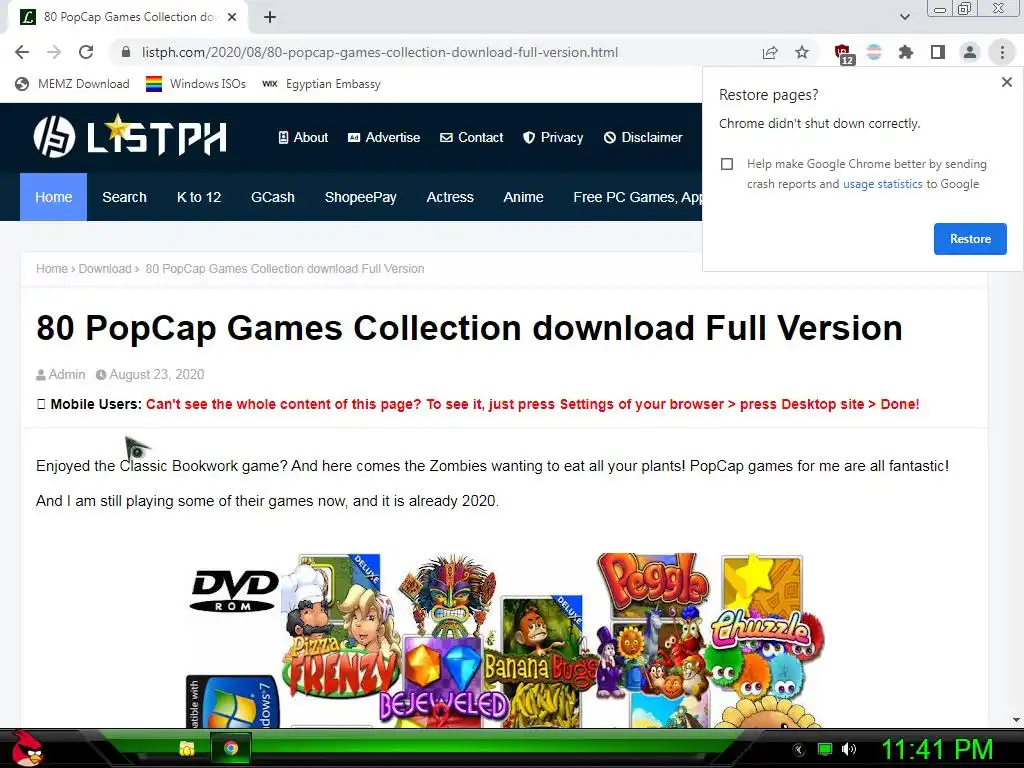This screenshot has height=768, width=1024.
Task: Open K to 12 navigation item
Action: click(199, 197)
